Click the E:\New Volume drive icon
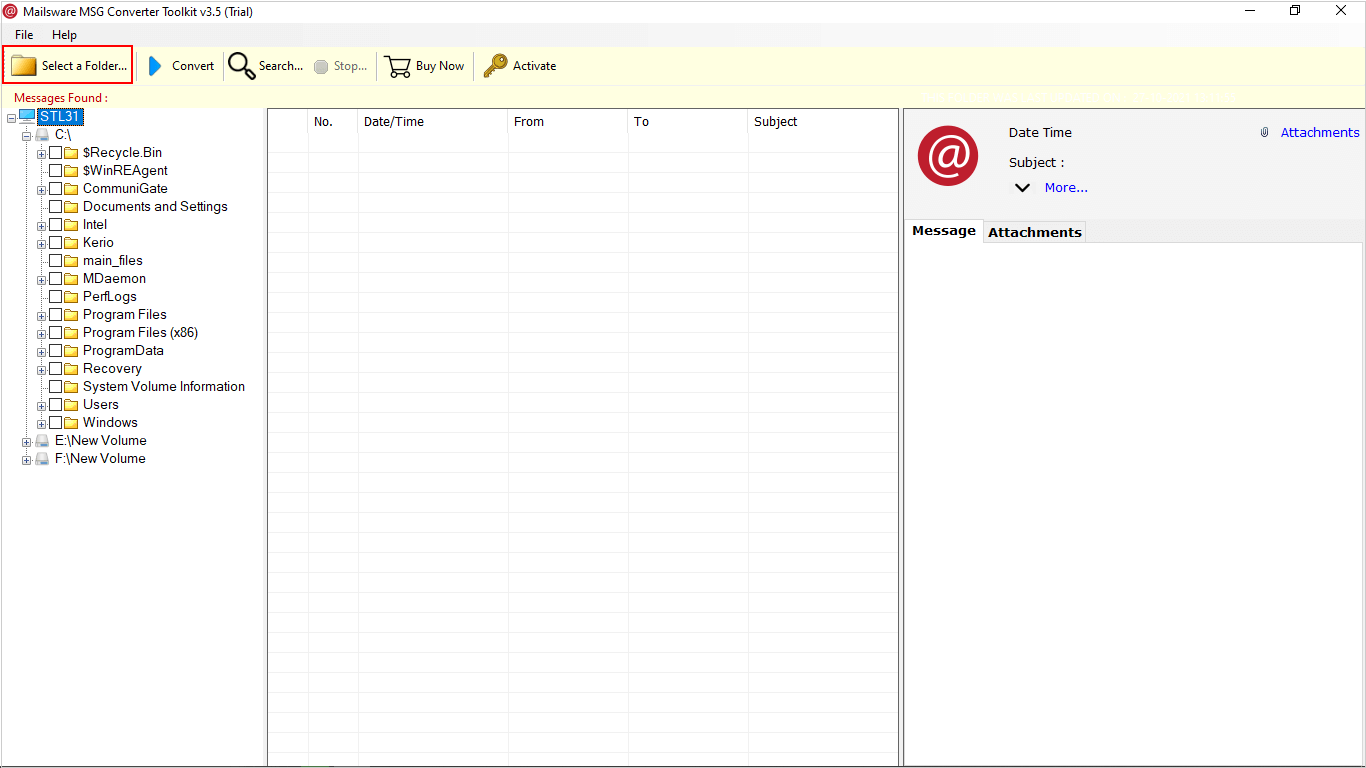The width and height of the screenshot is (1366, 768). (42, 441)
